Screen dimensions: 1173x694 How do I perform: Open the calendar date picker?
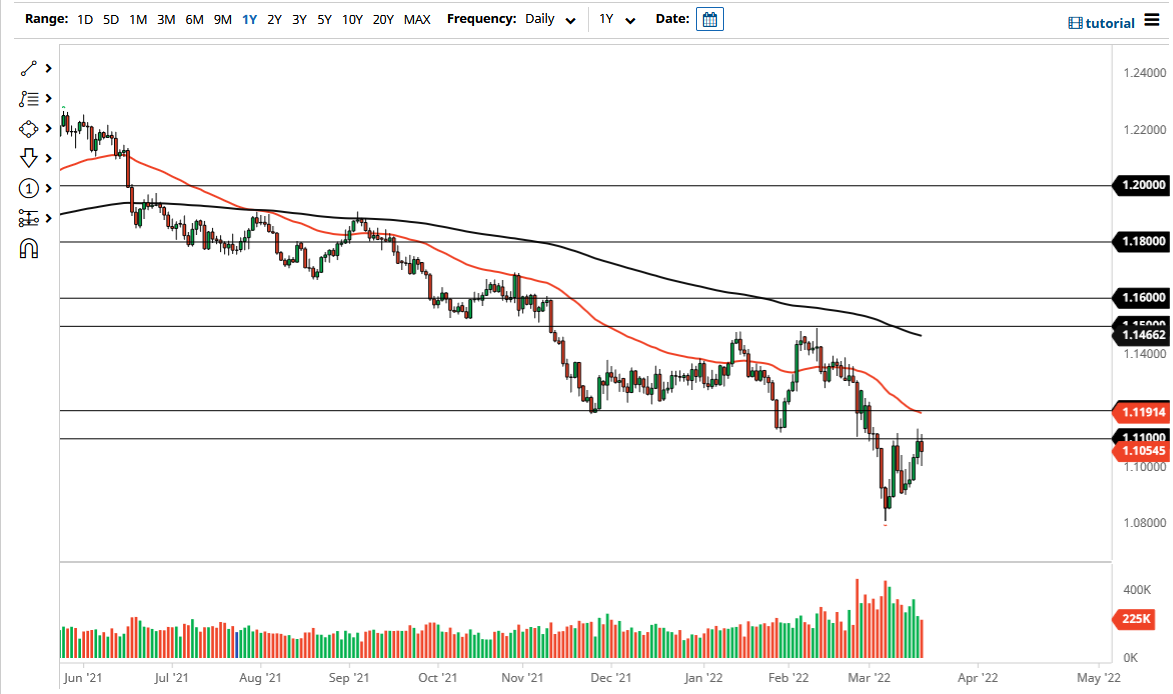click(709, 18)
